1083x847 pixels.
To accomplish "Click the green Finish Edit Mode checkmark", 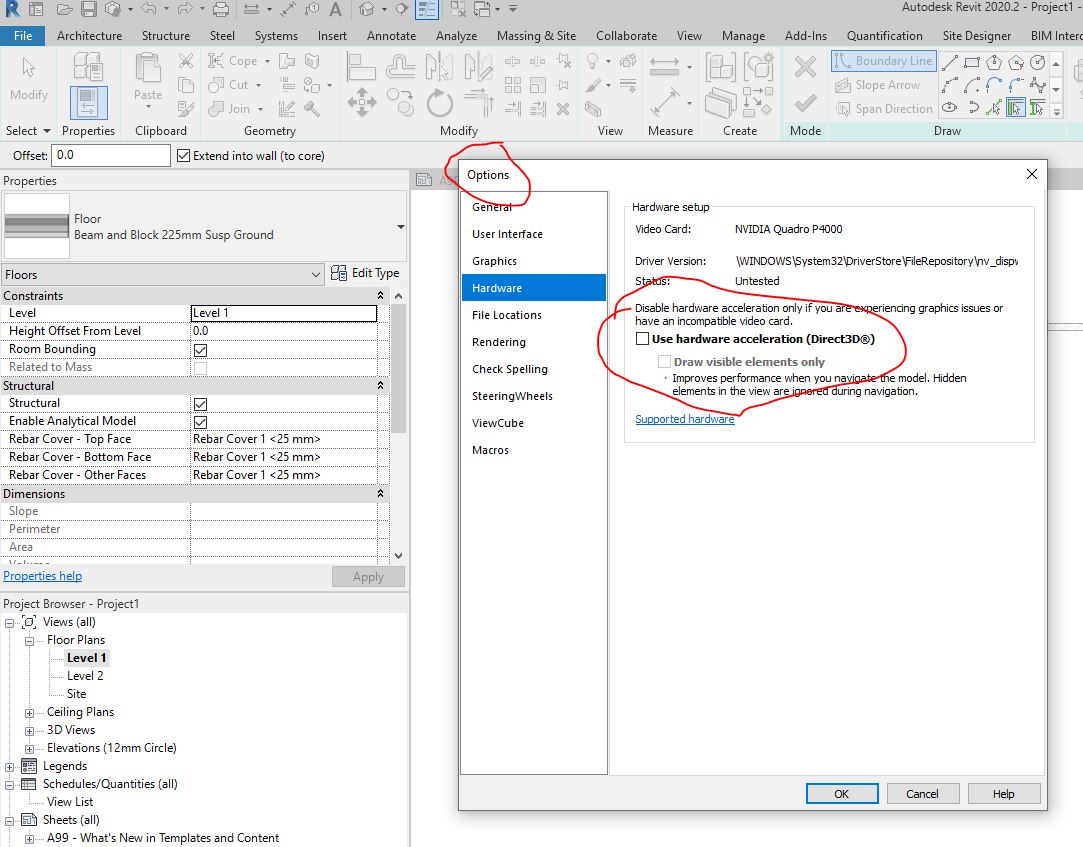I will click(x=805, y=104).
